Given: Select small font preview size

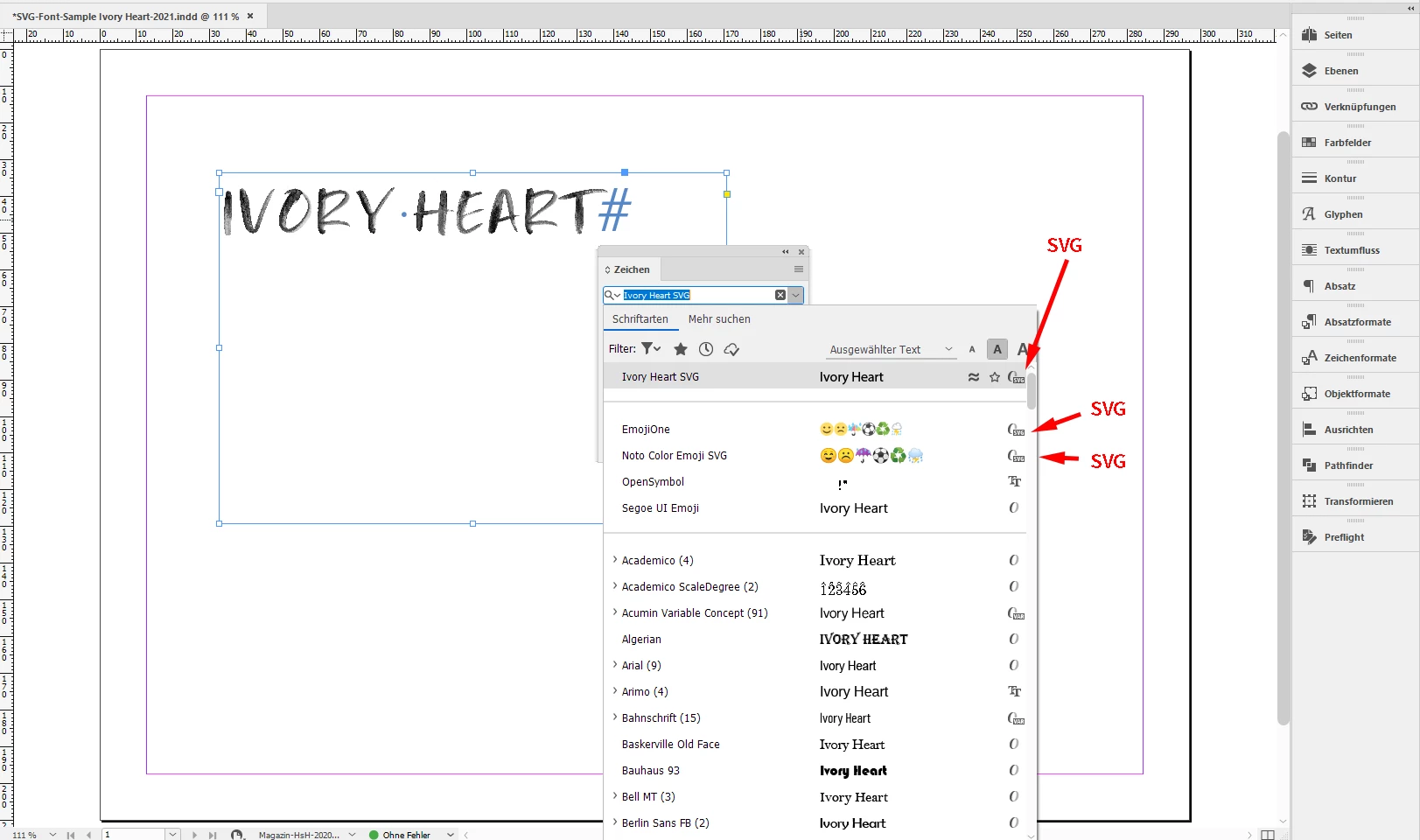Looking at the screenshot, I should 972,349.
